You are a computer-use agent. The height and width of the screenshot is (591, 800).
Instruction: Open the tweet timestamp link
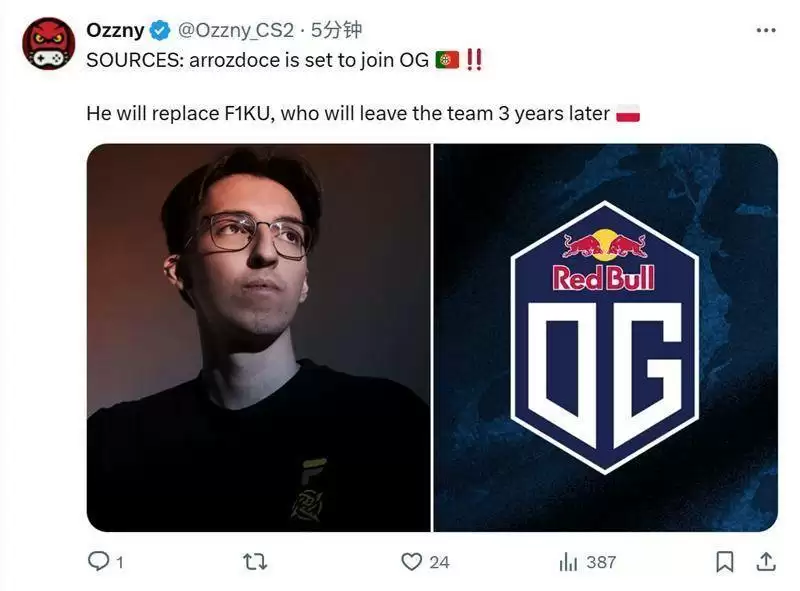coord(336,30)
